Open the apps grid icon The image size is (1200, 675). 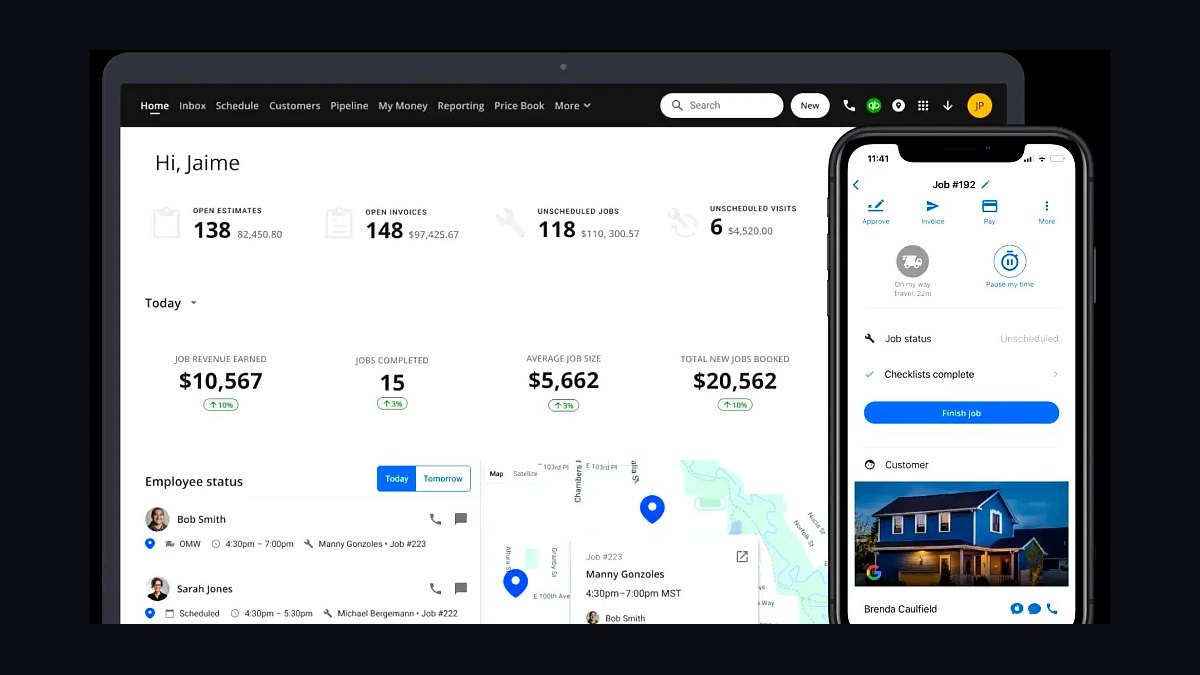(x=923, y=105)
